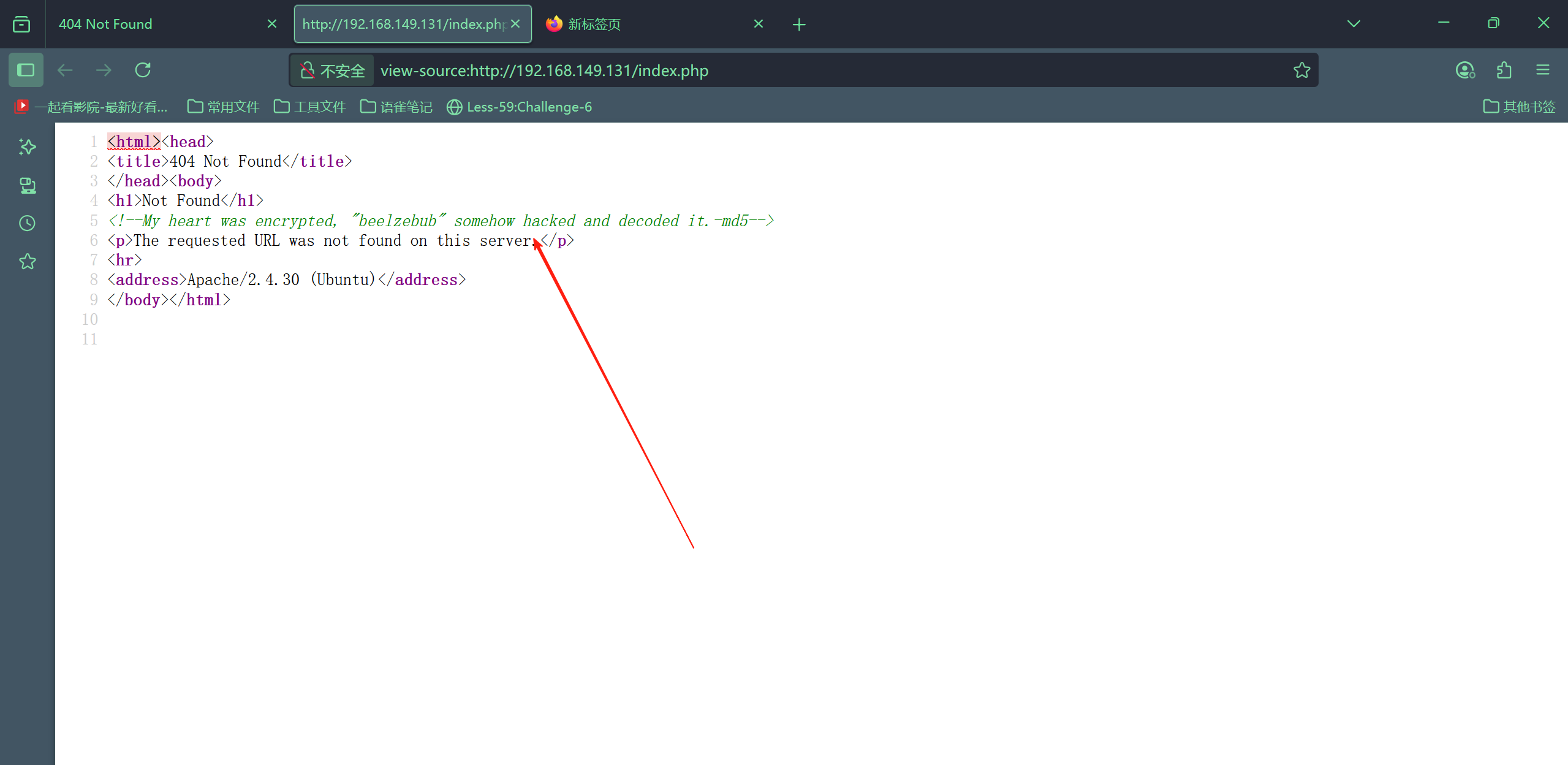Open the extensions puzzle icon

click(x=1504, y=70)
